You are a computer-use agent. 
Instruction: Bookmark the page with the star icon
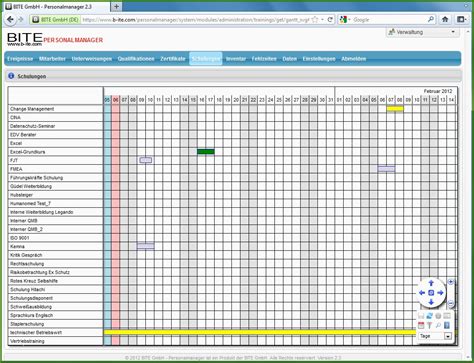pos(315,20)
